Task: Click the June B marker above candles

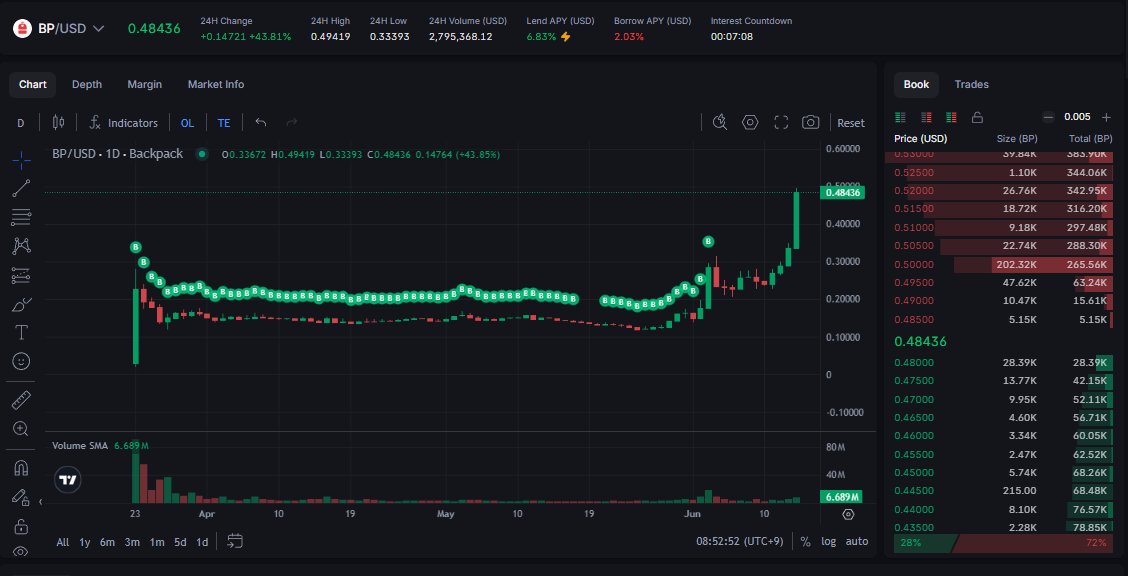Action: point(709,242)
